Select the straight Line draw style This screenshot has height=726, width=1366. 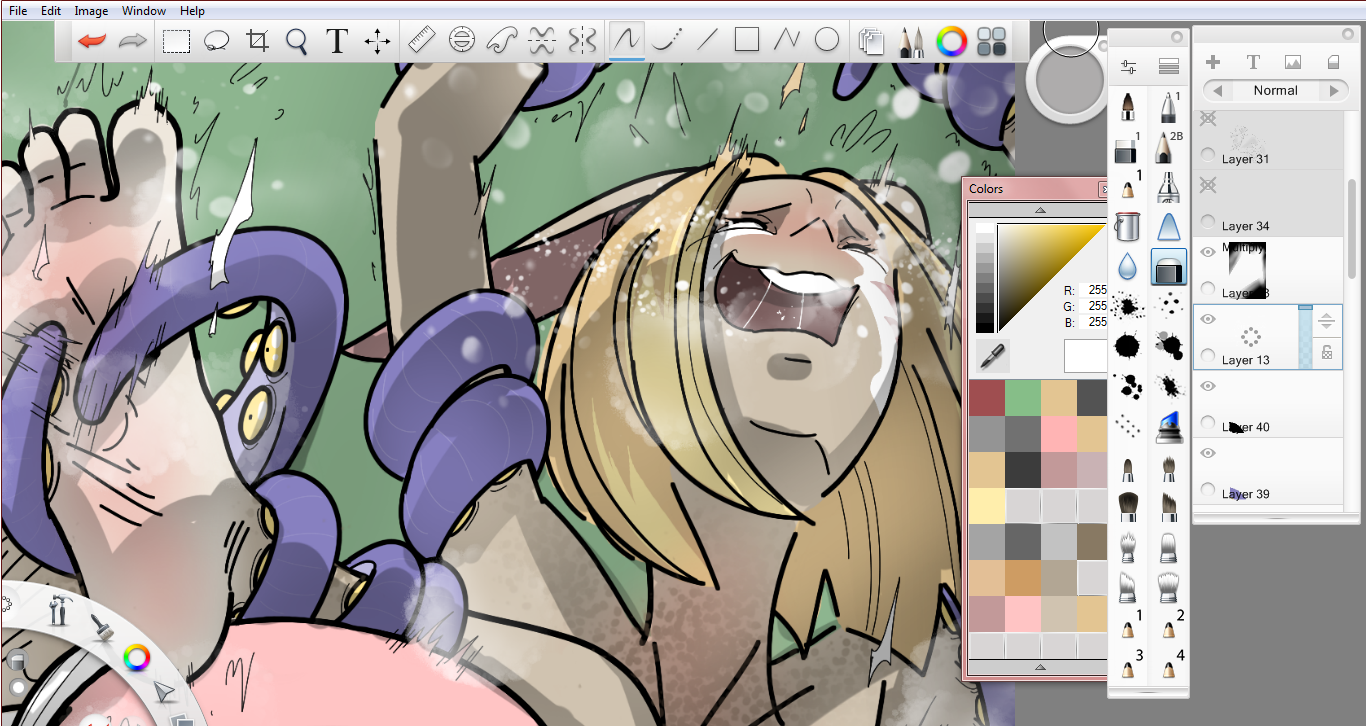click(x=707, y=41)
